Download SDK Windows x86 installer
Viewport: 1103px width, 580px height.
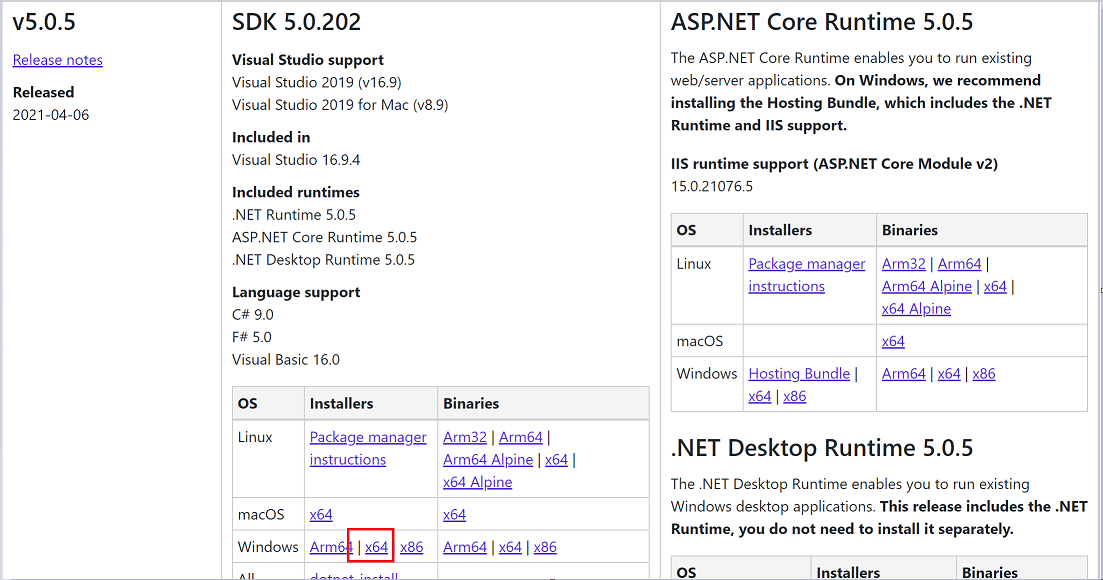[x=412, y=546]
